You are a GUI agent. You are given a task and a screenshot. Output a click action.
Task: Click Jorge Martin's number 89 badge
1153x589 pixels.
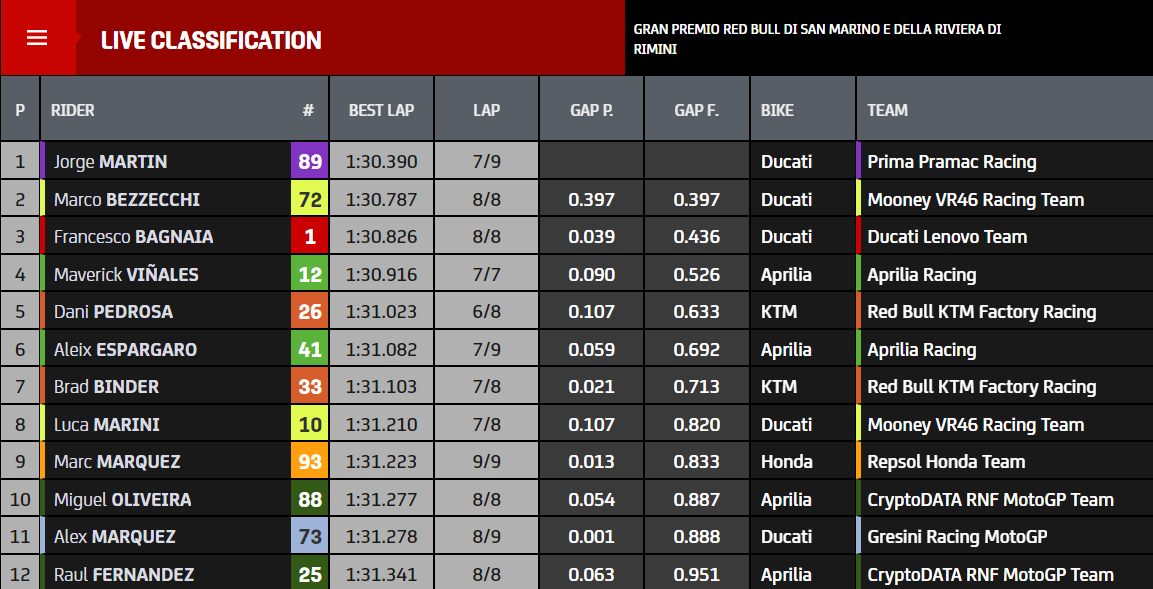coord(309,160)
